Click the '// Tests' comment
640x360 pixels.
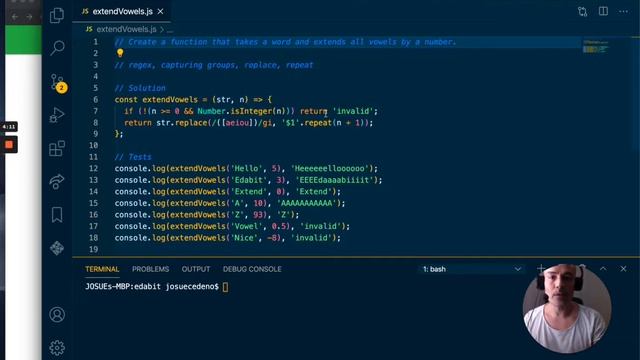pyautogui.click(x=133, y=157)
